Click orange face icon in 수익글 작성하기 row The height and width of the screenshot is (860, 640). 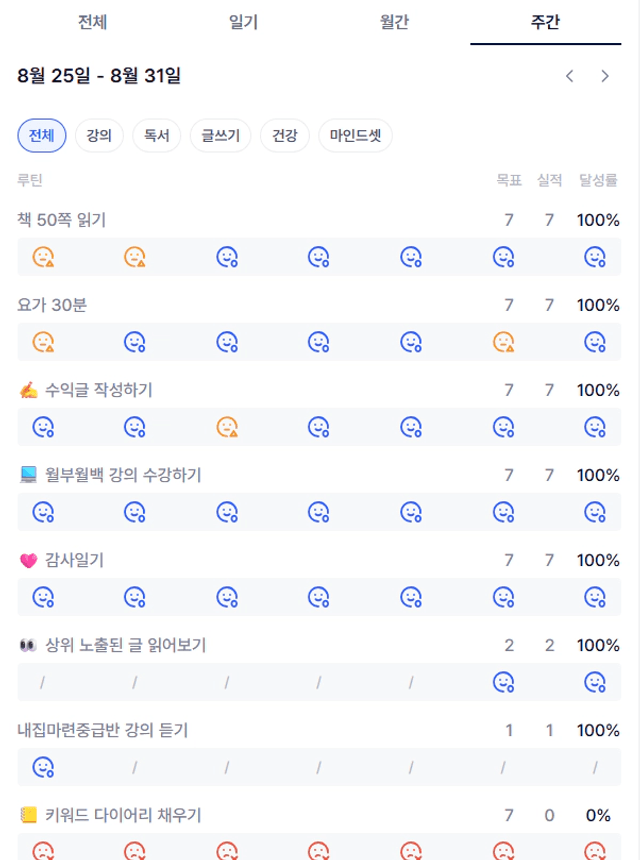click(227, 427)
